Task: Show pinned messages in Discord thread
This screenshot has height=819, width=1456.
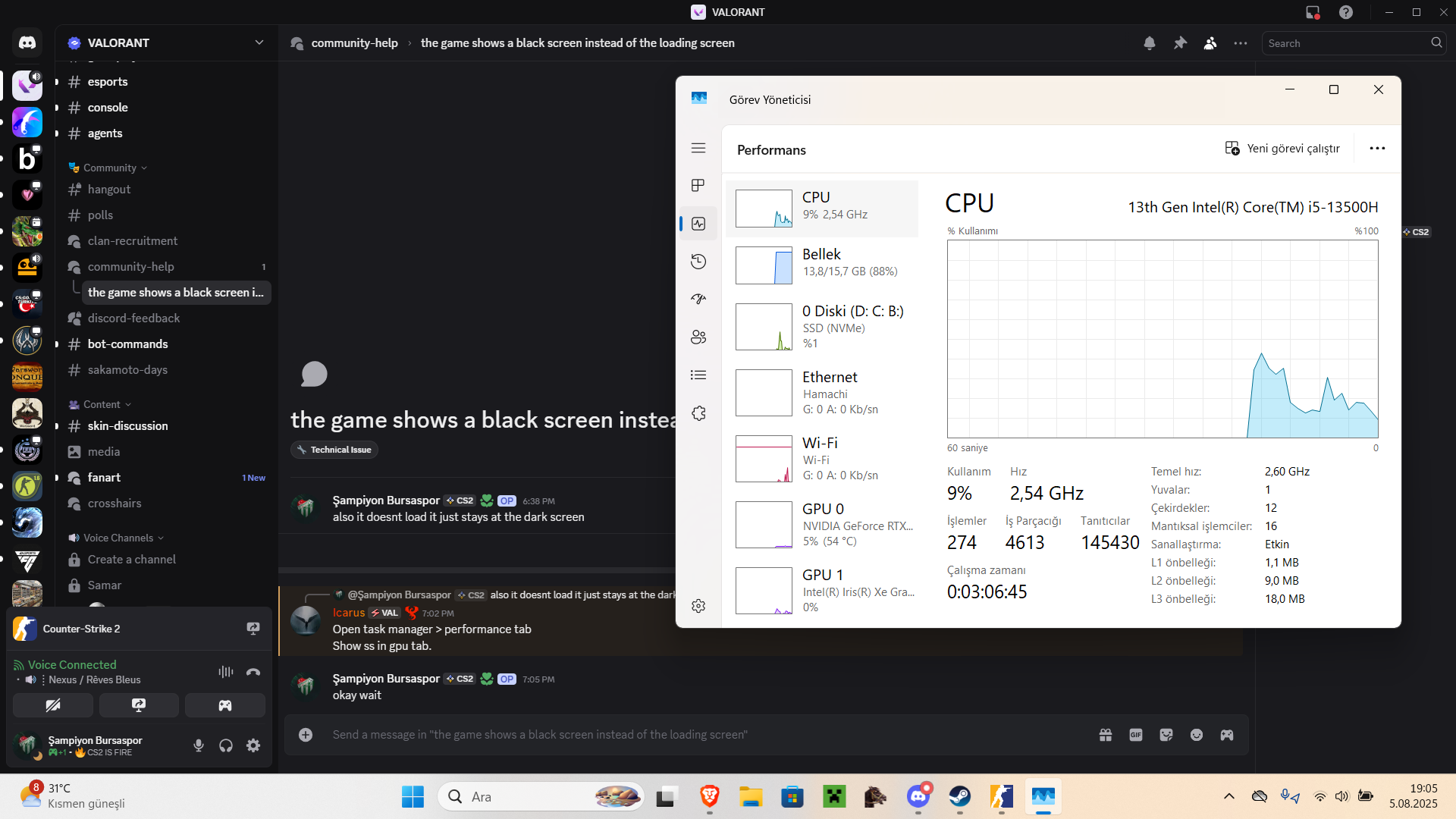Action: [x=1180, y=43]
